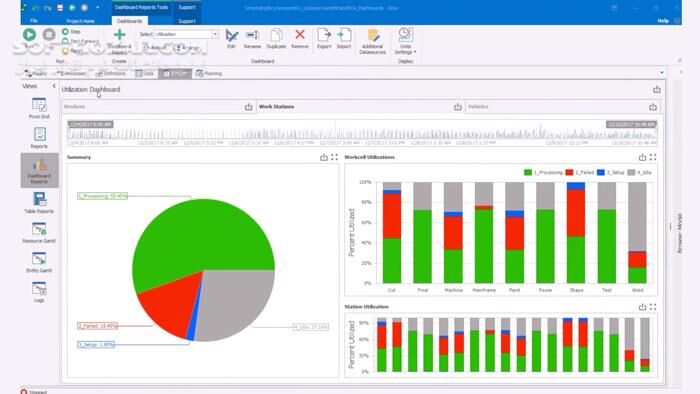The width and height of the screenshot is (700, 394).
Task: Start the simulation with the green Run button
Action: 29,35
